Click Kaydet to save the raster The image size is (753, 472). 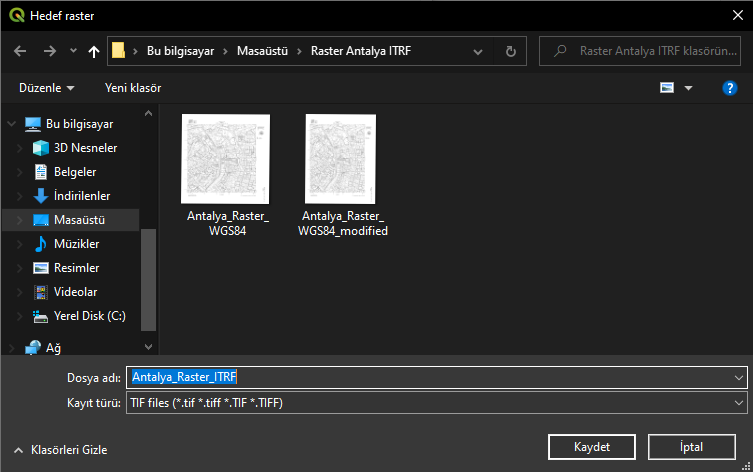[592, 447]
